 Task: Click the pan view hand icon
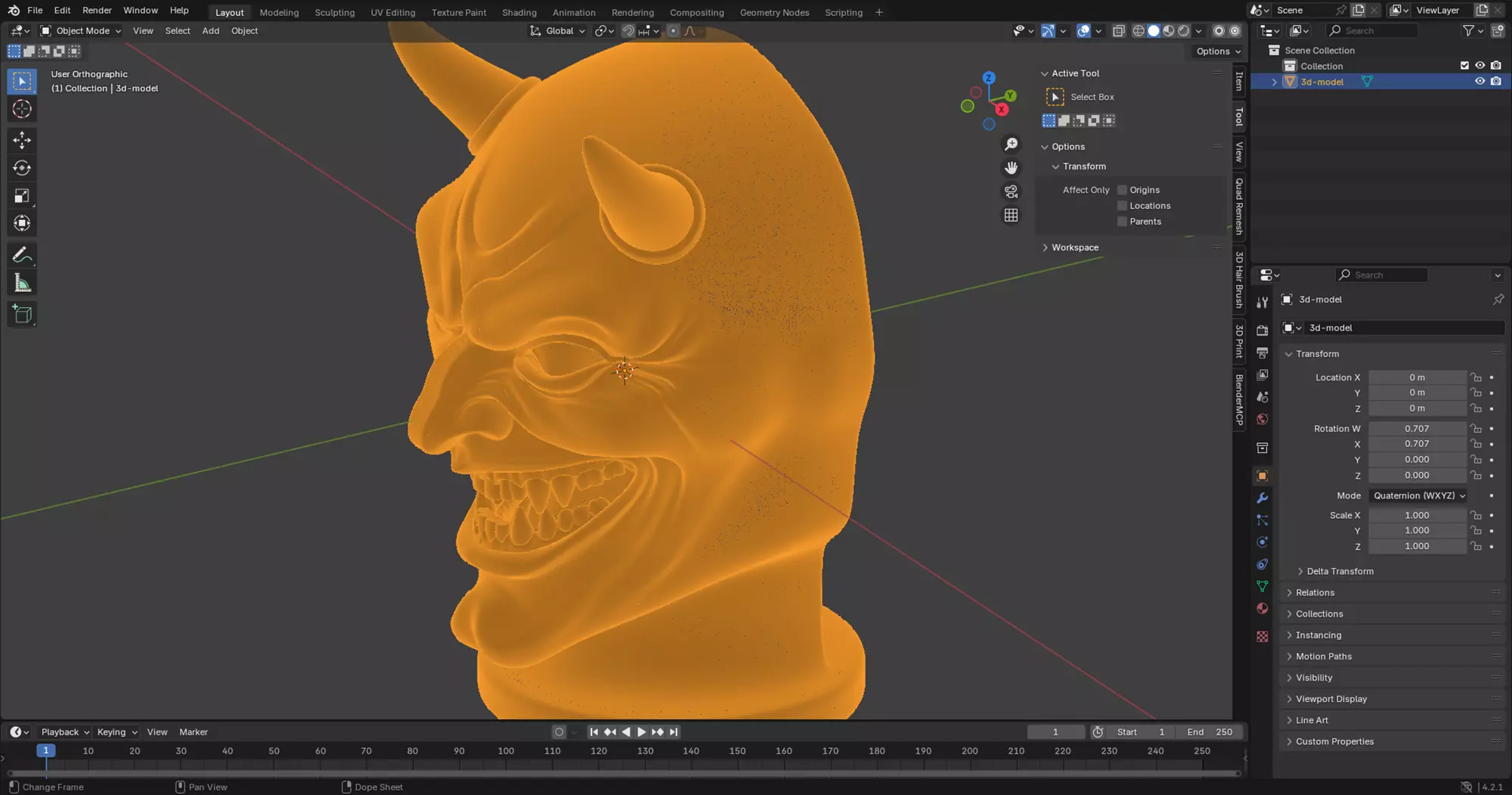[x=1011, y=168]
